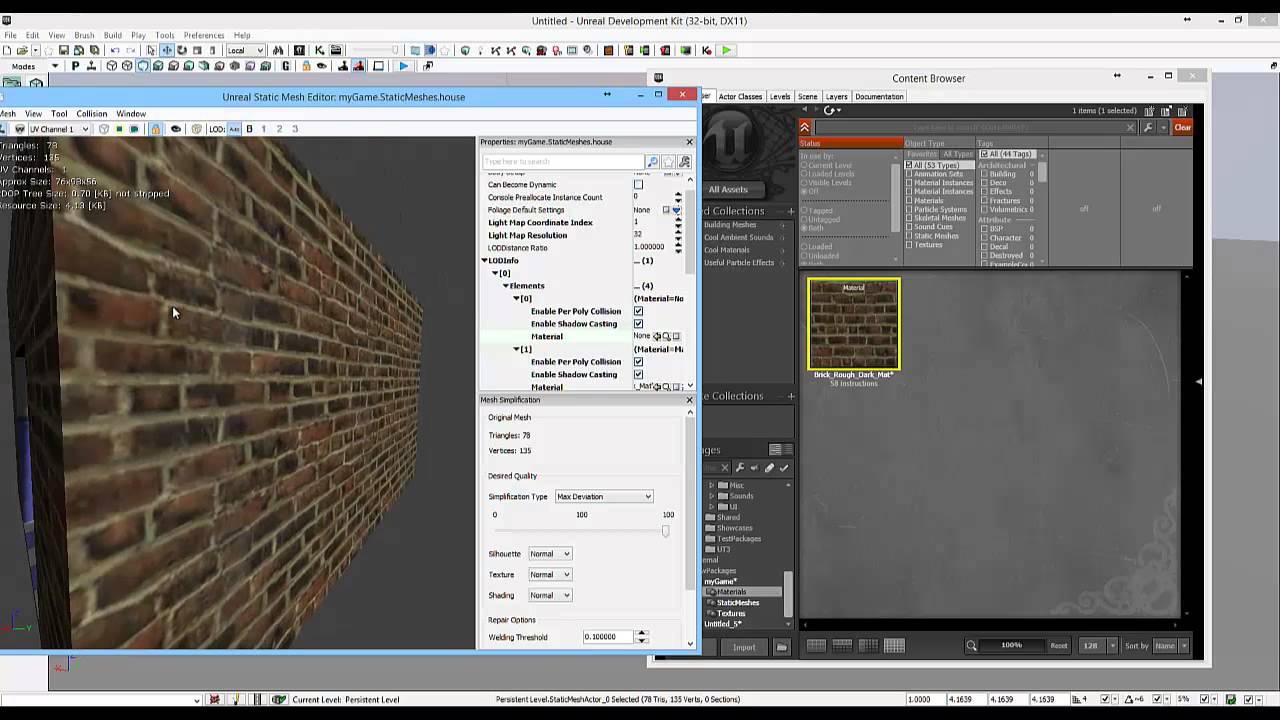Viewport: 1280px width, 720px height.
Task: Click the blue play button in Modes toolbar
Action: pos(403,66)
